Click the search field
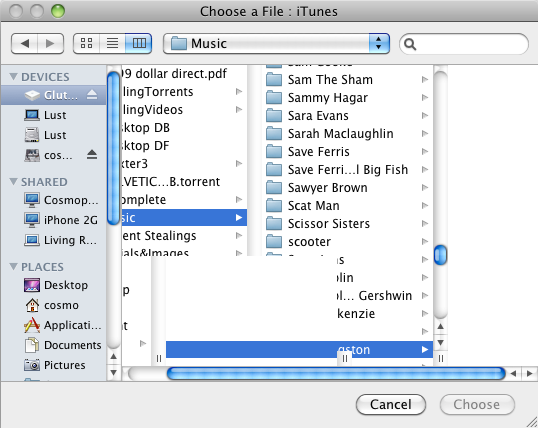This screenshot has width=538, height=428. [x=464, y=44]
